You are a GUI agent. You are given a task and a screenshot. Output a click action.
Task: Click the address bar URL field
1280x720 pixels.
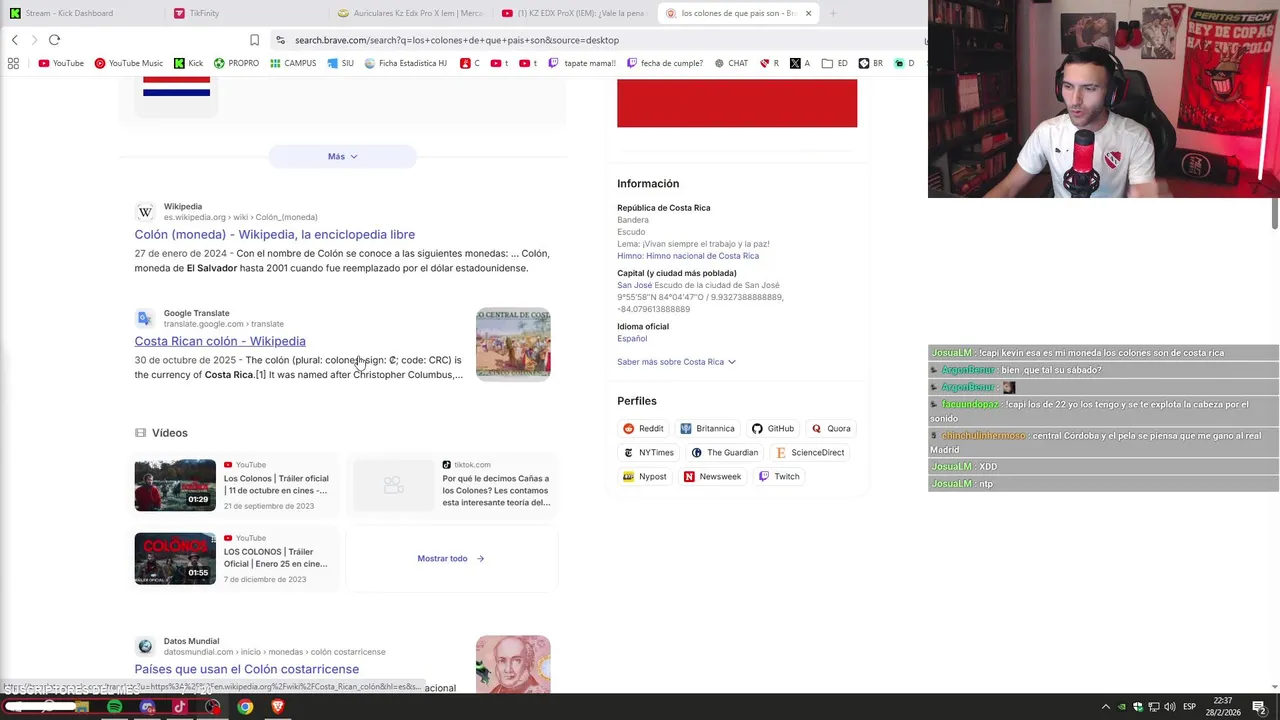pos(600,40)
